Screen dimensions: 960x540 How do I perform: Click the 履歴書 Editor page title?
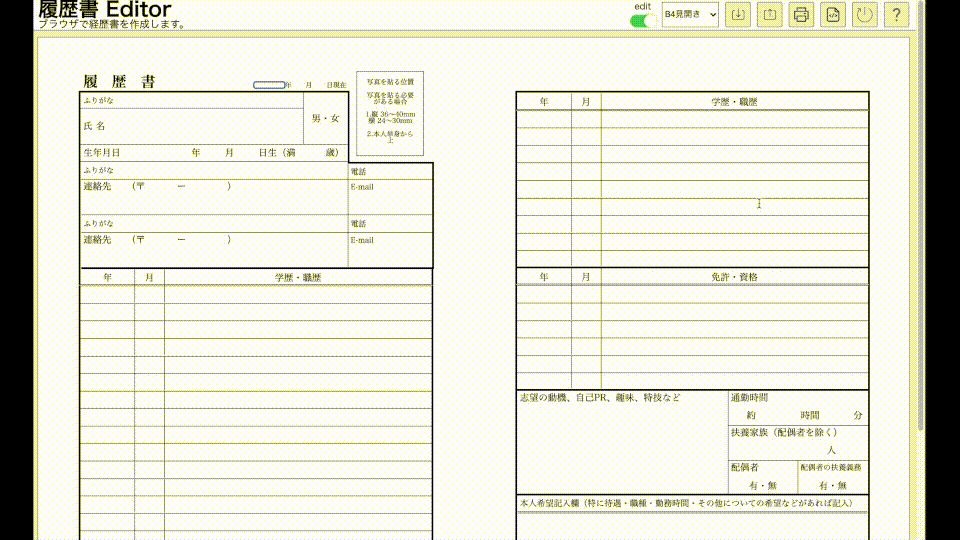click(x=105, y=10)
